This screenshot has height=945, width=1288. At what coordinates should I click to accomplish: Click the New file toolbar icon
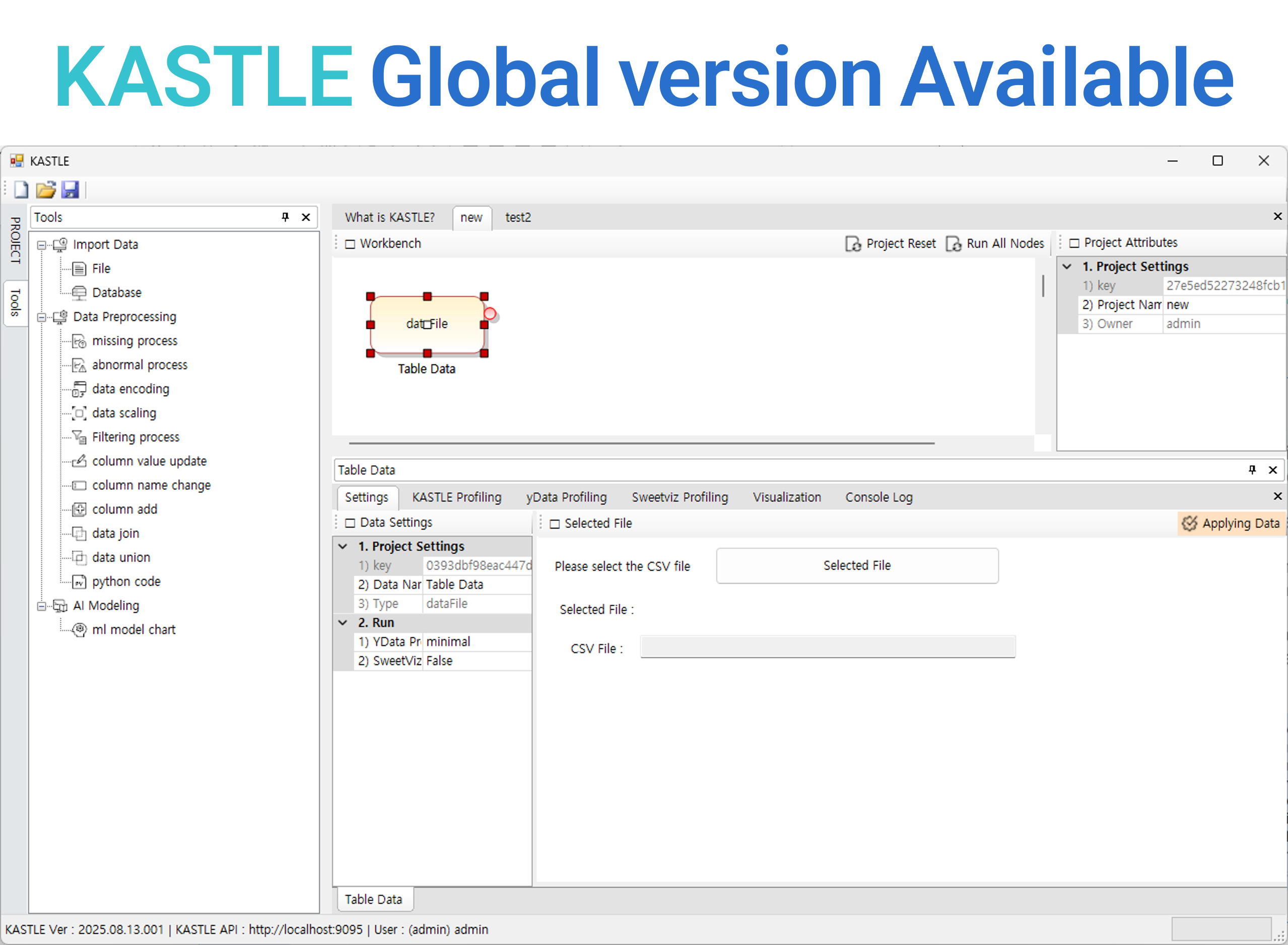pos(21,189)
